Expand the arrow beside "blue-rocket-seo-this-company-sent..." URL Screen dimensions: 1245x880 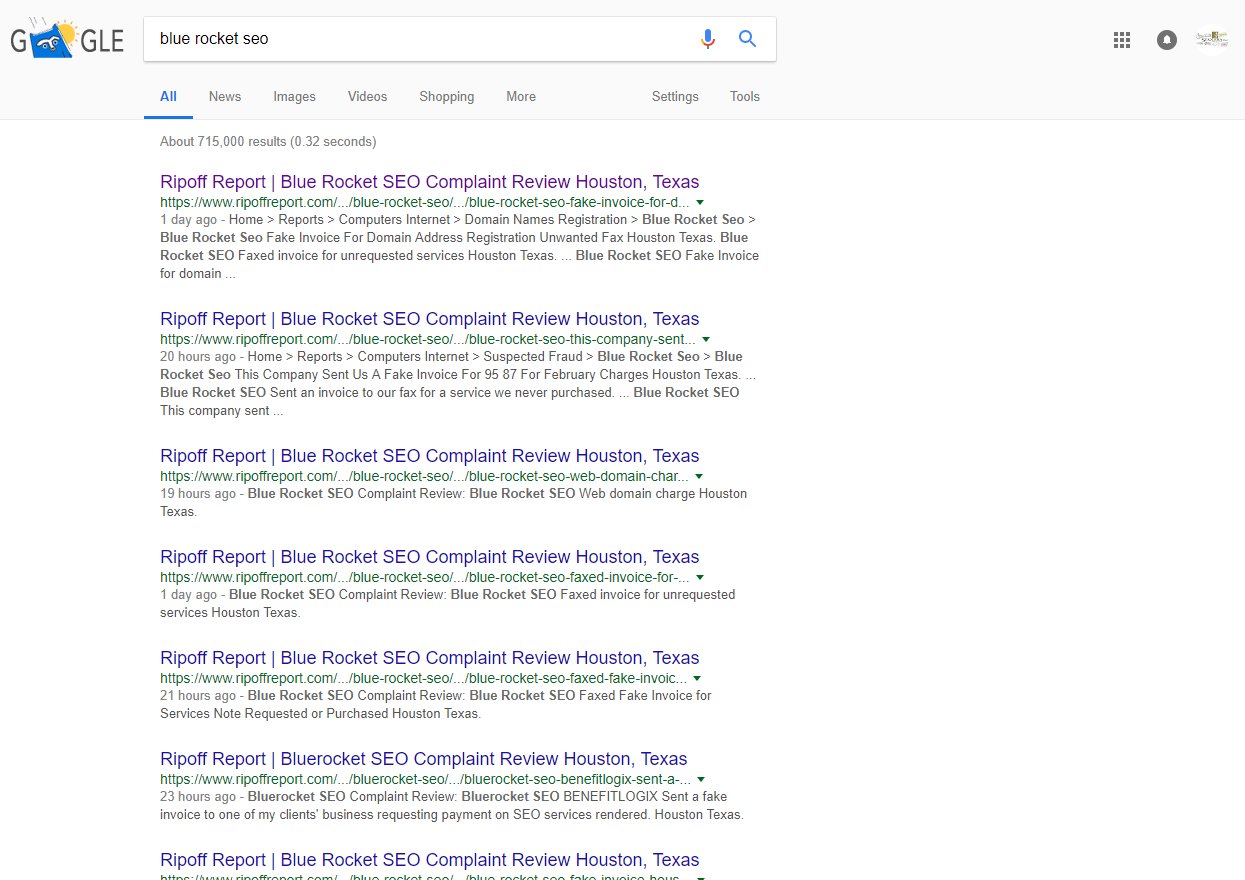(706, 339)
